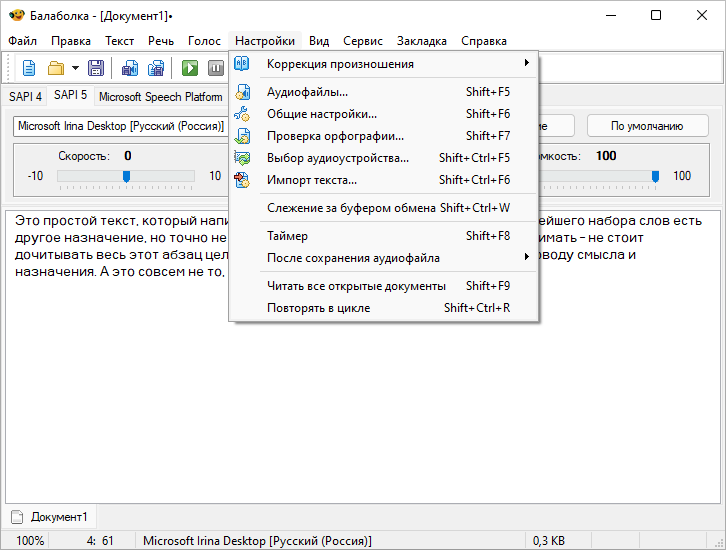726x550 pixels.
Task: Toggle Слежение за буфером обмена option
Action: coord(350,208)
